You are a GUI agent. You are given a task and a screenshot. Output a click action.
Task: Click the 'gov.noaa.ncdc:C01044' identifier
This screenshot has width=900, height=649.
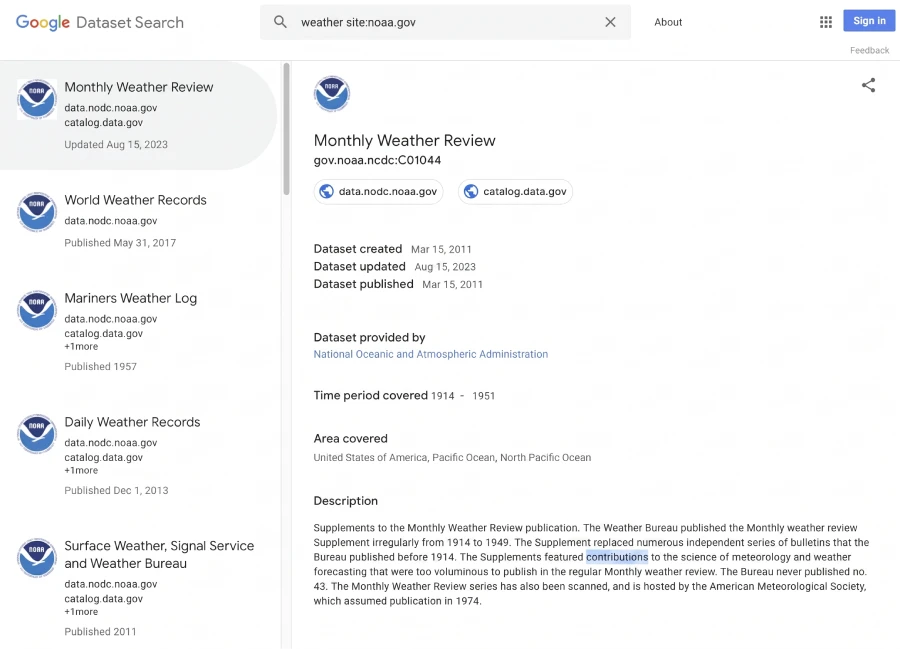(x=377, y=160)
